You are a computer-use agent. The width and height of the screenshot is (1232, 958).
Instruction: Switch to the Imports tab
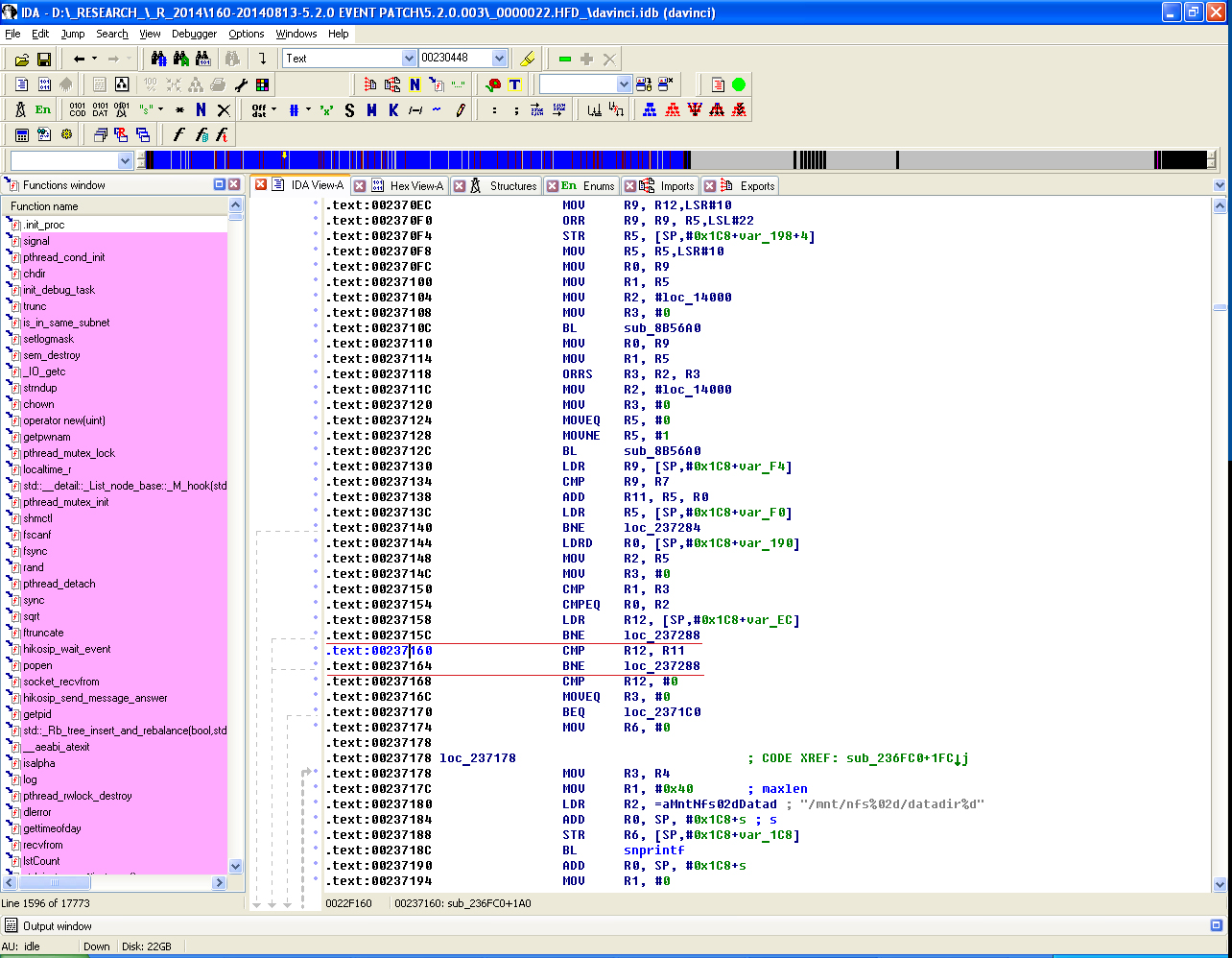pyautogui.click(x=676, y=186)
